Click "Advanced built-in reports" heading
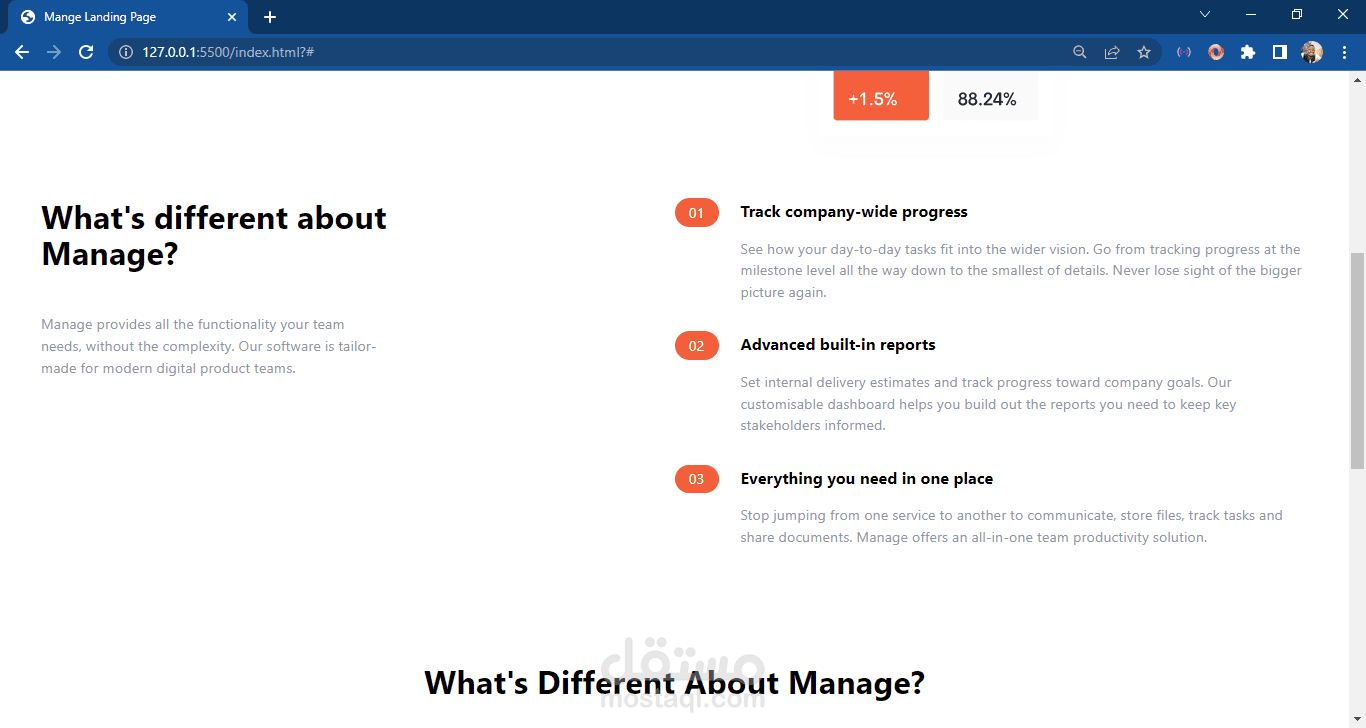Image resolution: width=1366 pixels, height=728 pixels. pos(838,345)
